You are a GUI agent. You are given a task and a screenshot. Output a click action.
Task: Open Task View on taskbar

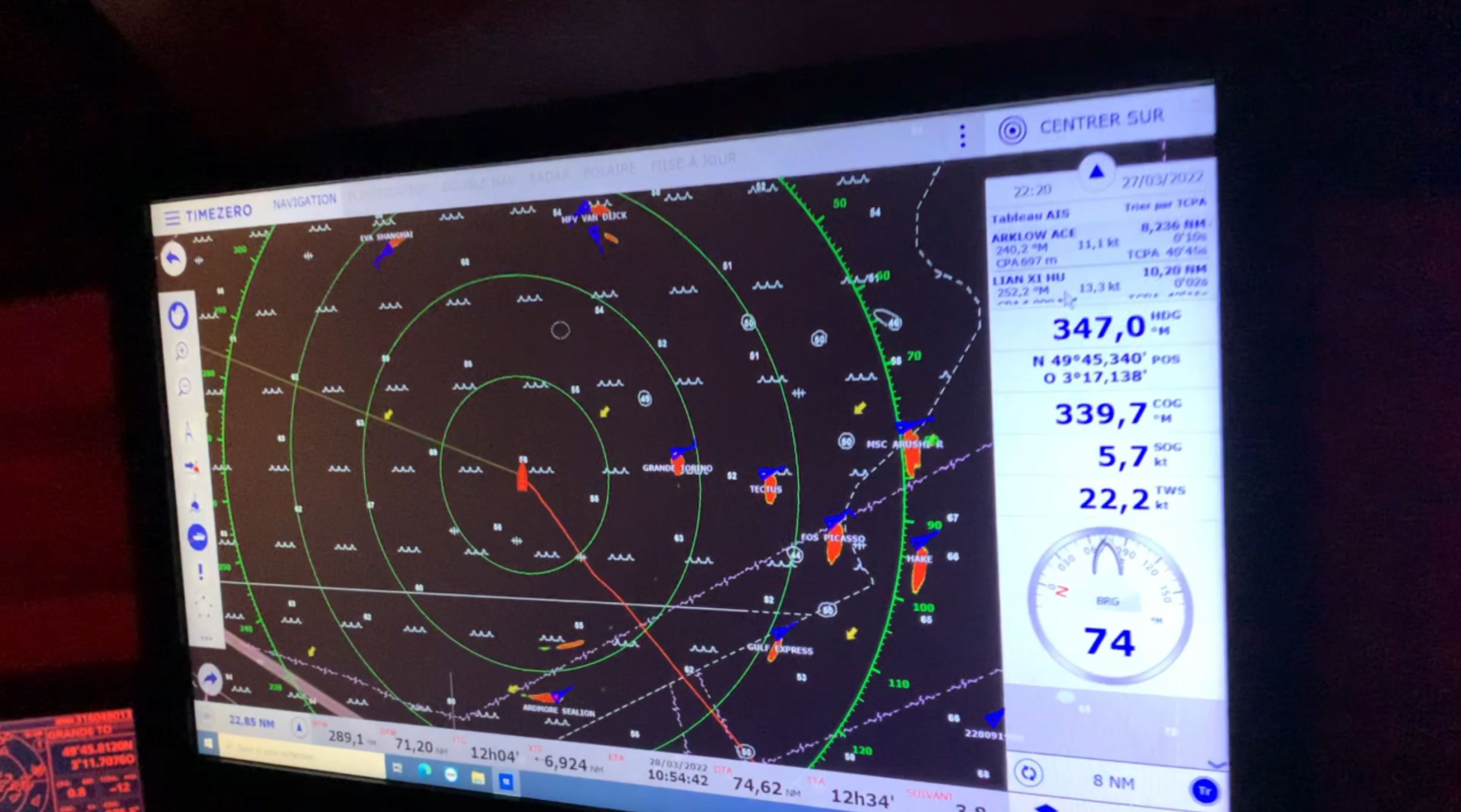[x=398, y=768]
